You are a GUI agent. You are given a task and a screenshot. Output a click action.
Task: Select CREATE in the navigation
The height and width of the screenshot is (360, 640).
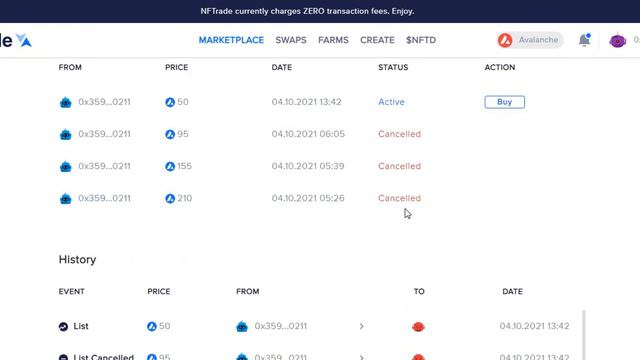(x=377, y=40)
